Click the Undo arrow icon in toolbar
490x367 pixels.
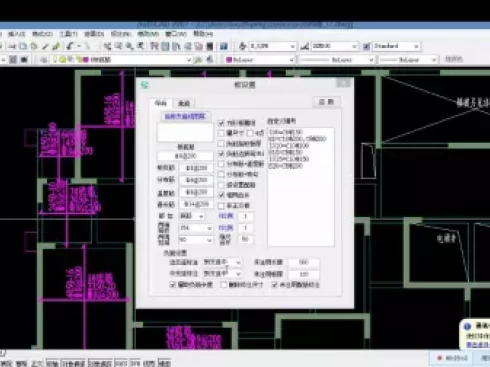coord(70,46)
